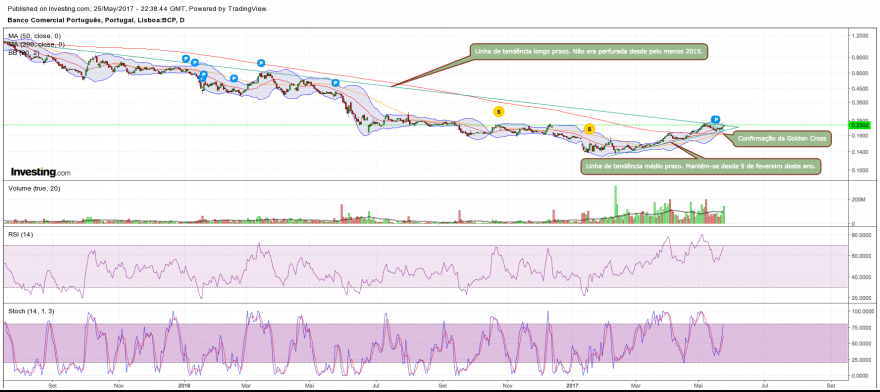The width and height of the screenshot is (880, 392).
Task: Click the yellow S marker near November
Action: coord(498,111)
